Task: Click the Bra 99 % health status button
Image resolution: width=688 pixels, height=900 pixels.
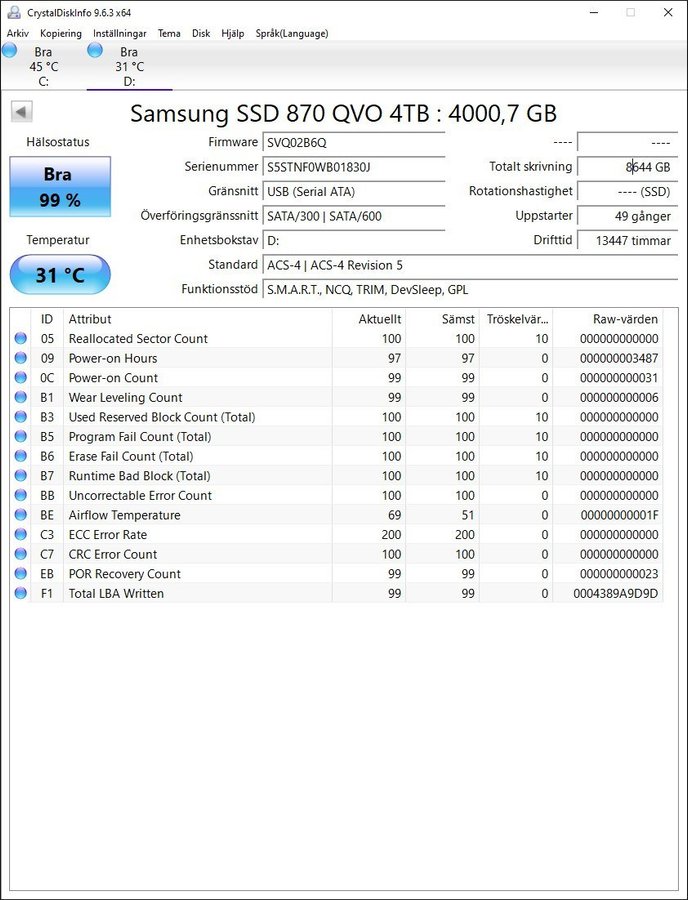Action: coord(60,187)
